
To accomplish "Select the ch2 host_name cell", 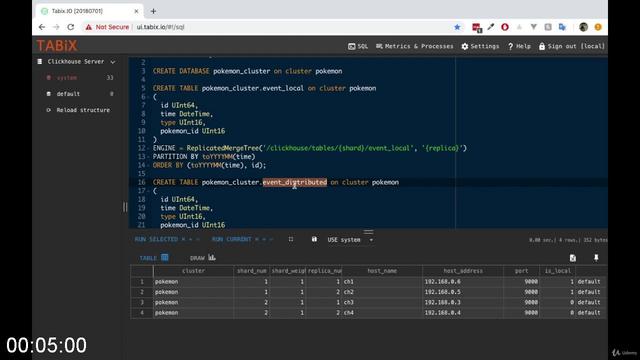I will pos(382,292).
